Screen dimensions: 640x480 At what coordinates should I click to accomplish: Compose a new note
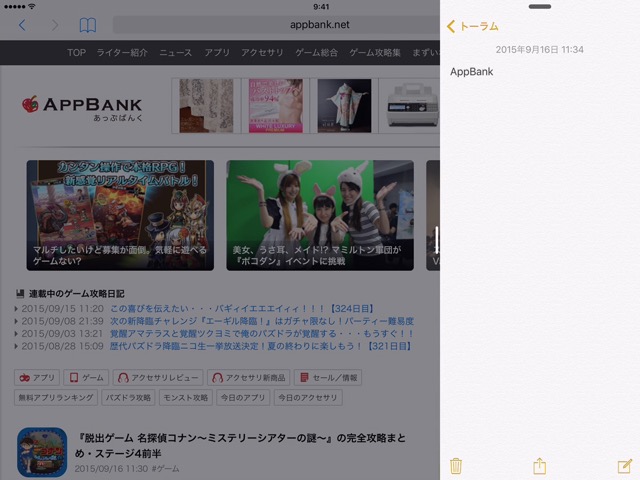624,466
